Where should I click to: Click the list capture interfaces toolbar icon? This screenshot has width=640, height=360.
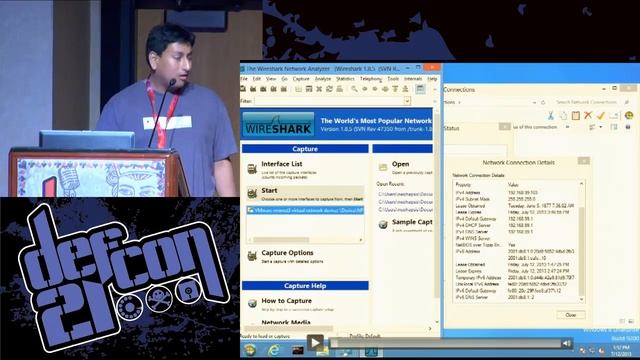pyautogui.click(x=243, y=89)
